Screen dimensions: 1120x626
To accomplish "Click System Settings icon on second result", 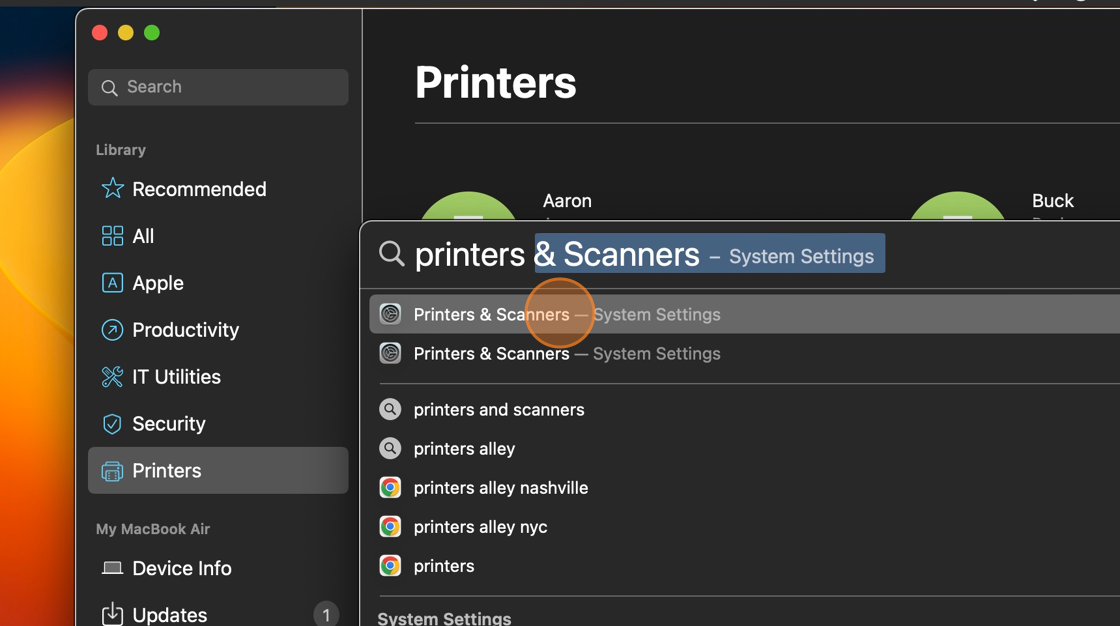I will tap(390, 353).
